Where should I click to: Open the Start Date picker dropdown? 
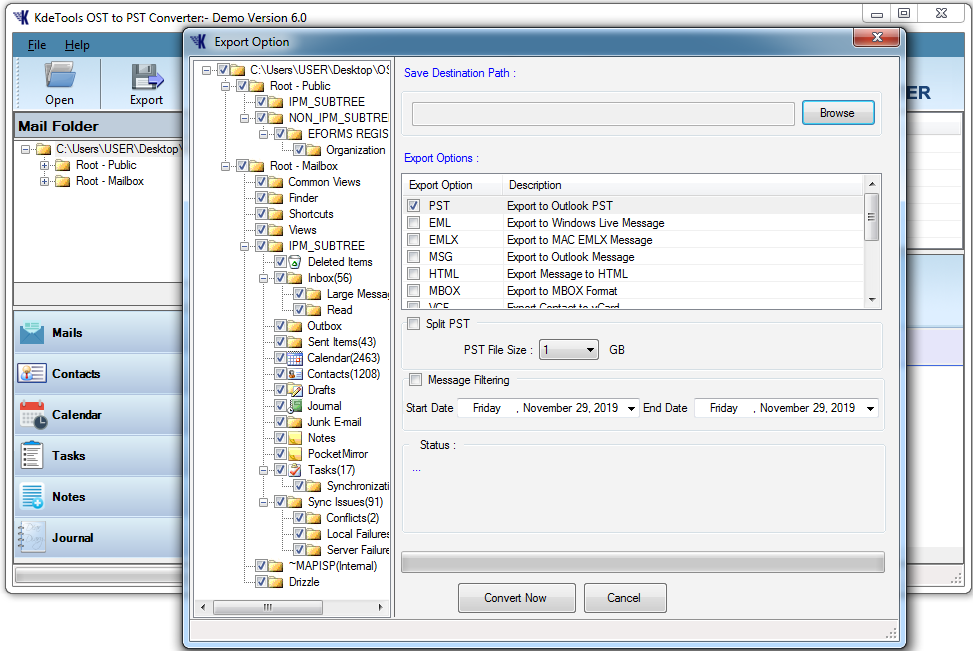tap(631, 408)
